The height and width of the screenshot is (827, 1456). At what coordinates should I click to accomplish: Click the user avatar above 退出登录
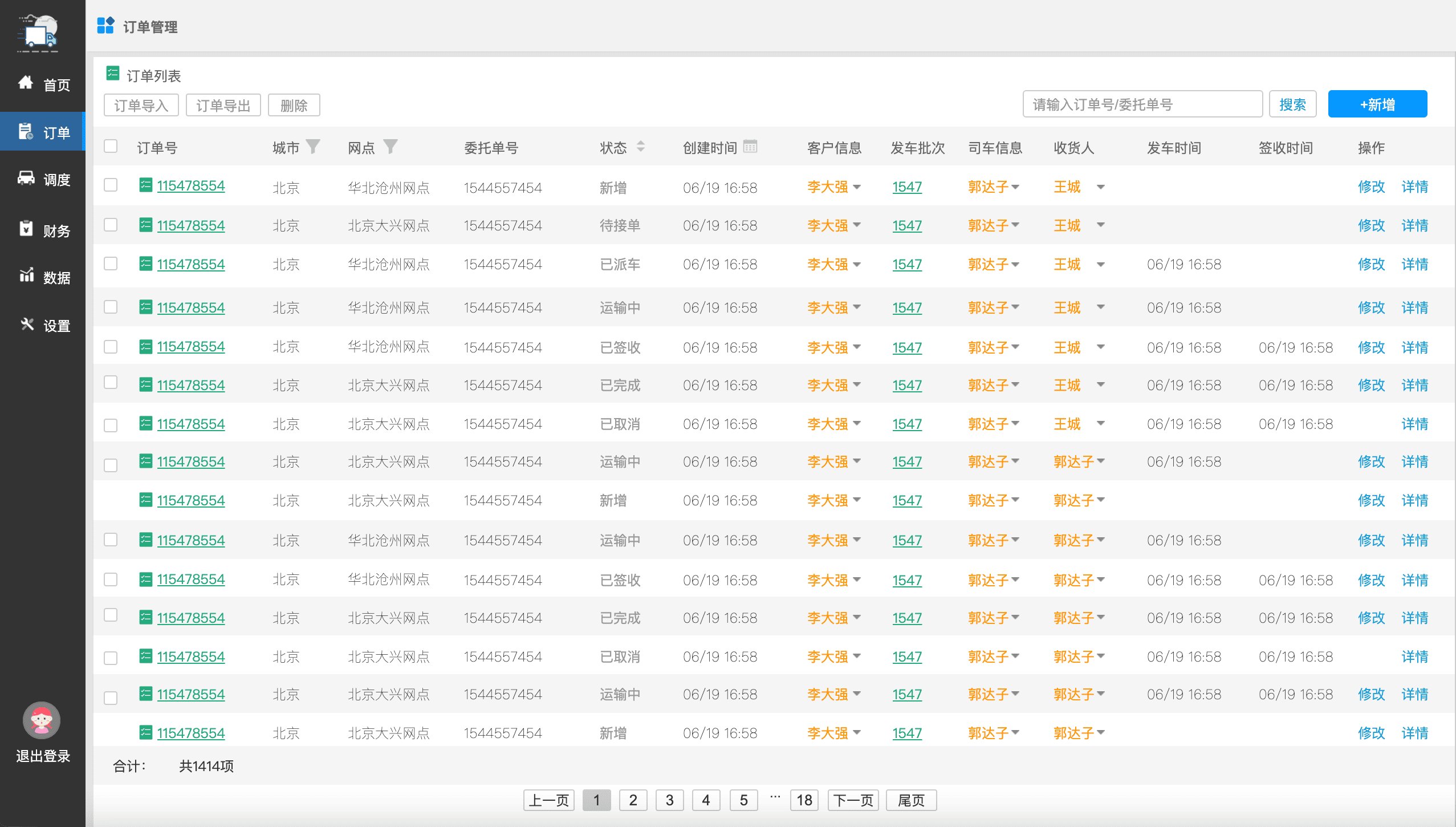[x=41, y=720]
